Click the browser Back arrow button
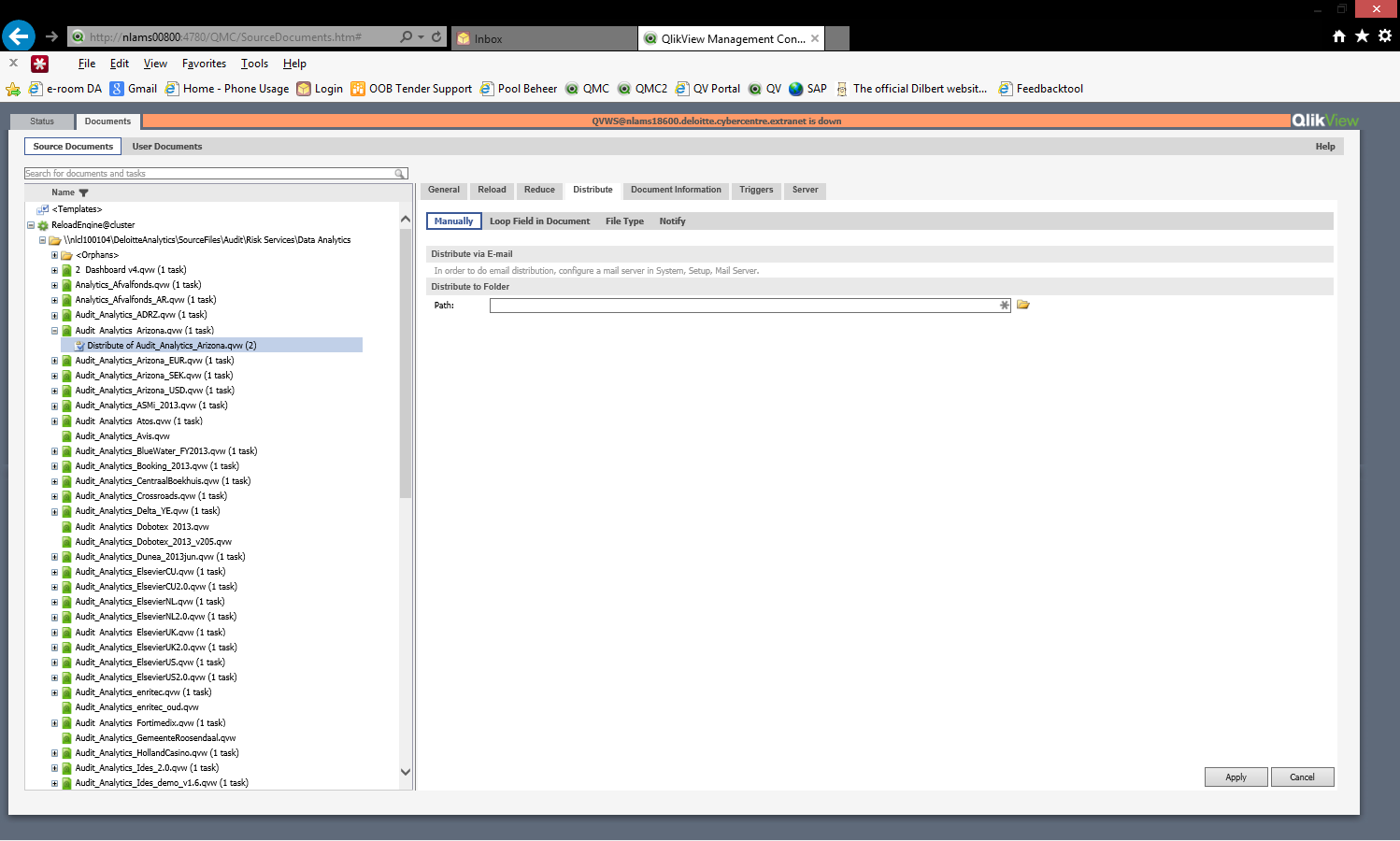Viewport: 1400px width, 841px height. pos(19,36)
